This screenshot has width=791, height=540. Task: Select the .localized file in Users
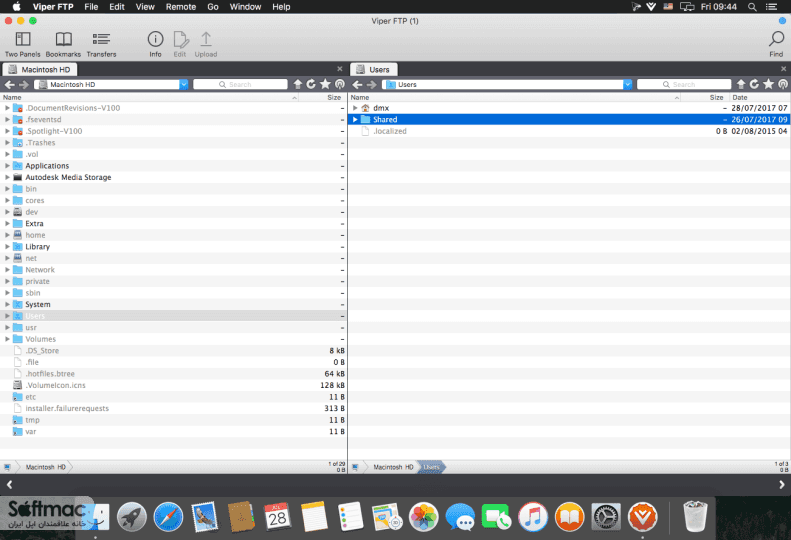(569, 131)
